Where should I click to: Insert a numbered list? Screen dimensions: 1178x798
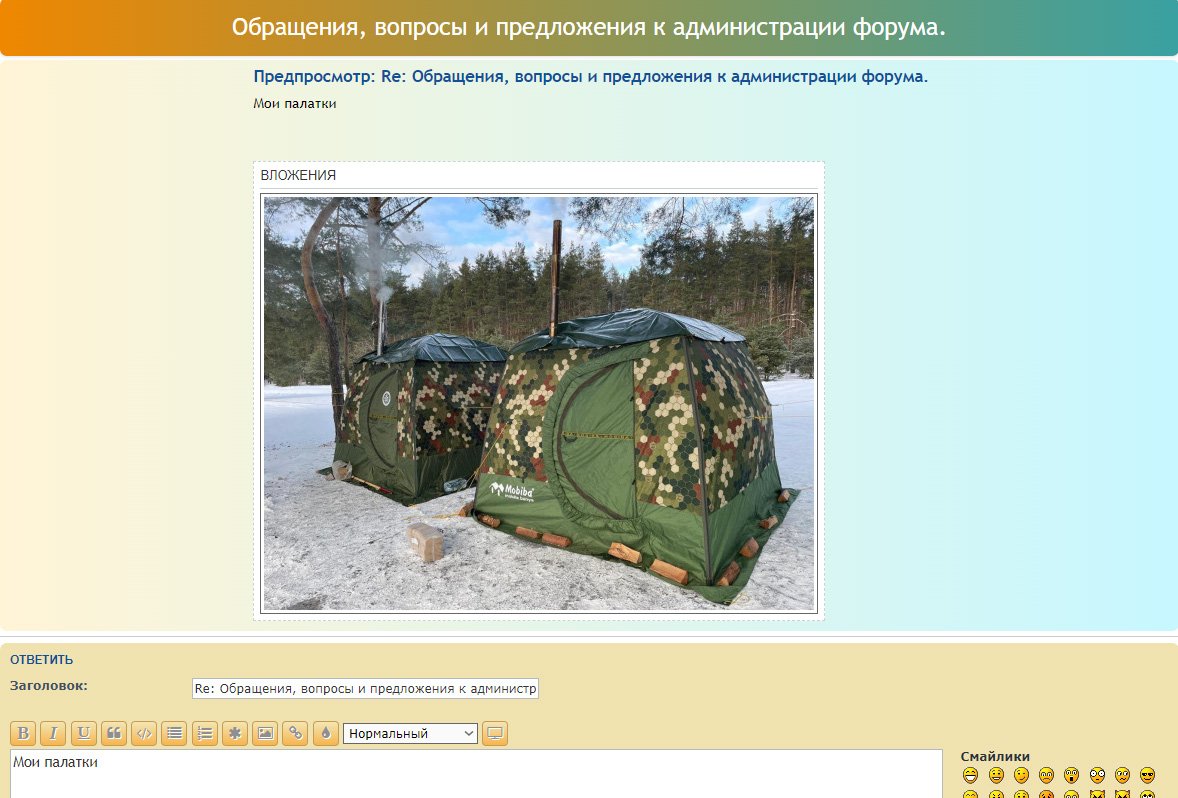point(205,733)
